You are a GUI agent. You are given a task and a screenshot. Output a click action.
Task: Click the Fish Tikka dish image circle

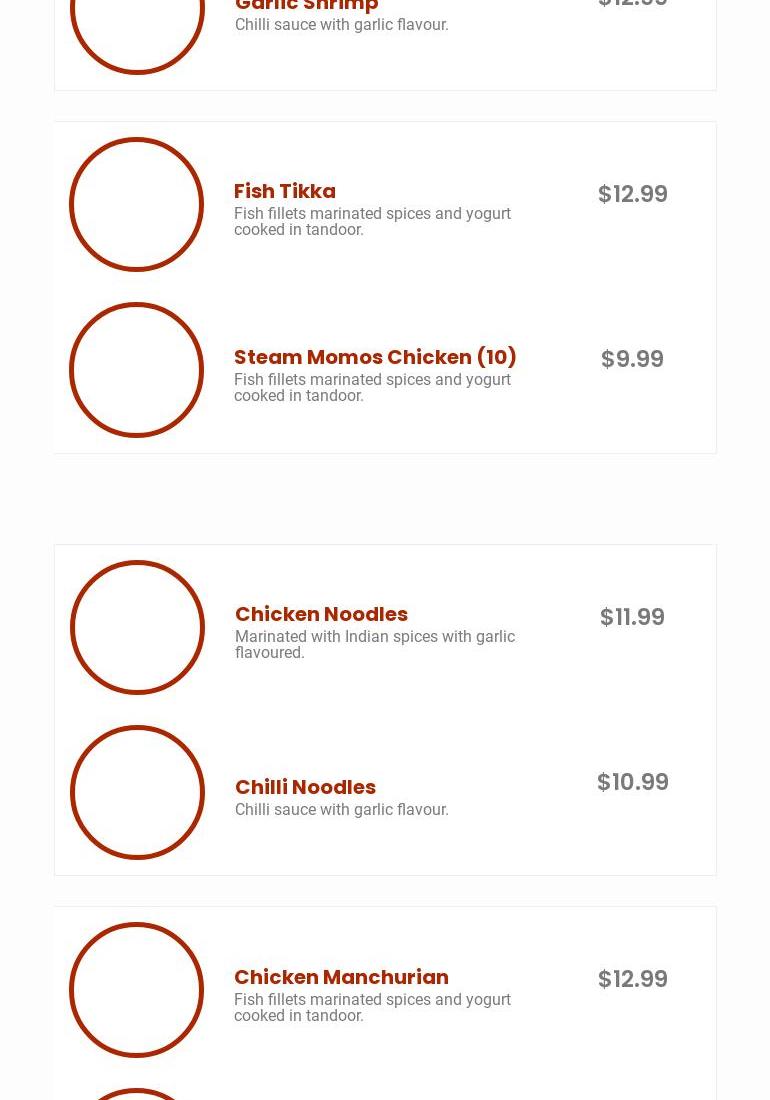click(x=136, y=204)
